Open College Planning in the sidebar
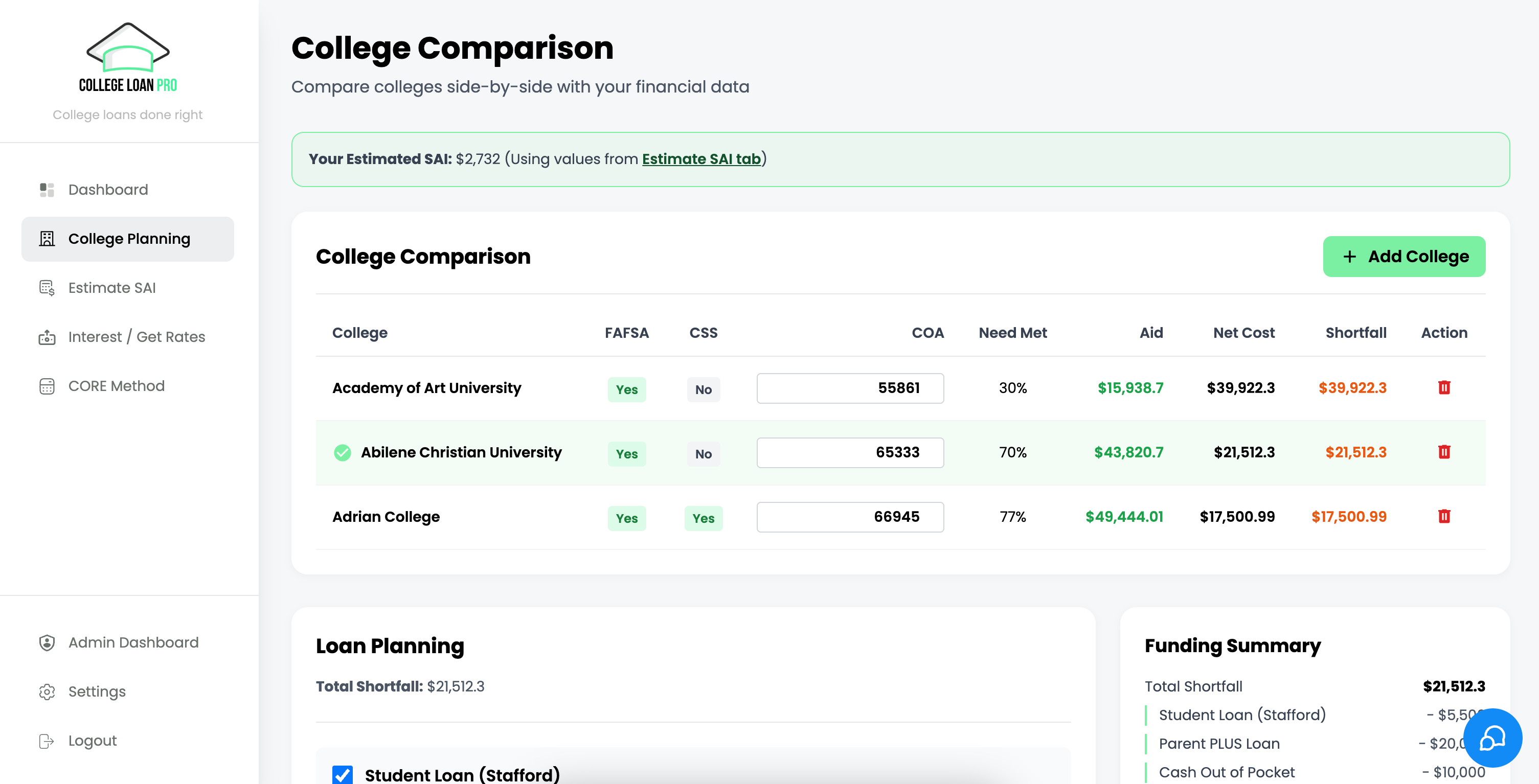 [x=128, y=239]
